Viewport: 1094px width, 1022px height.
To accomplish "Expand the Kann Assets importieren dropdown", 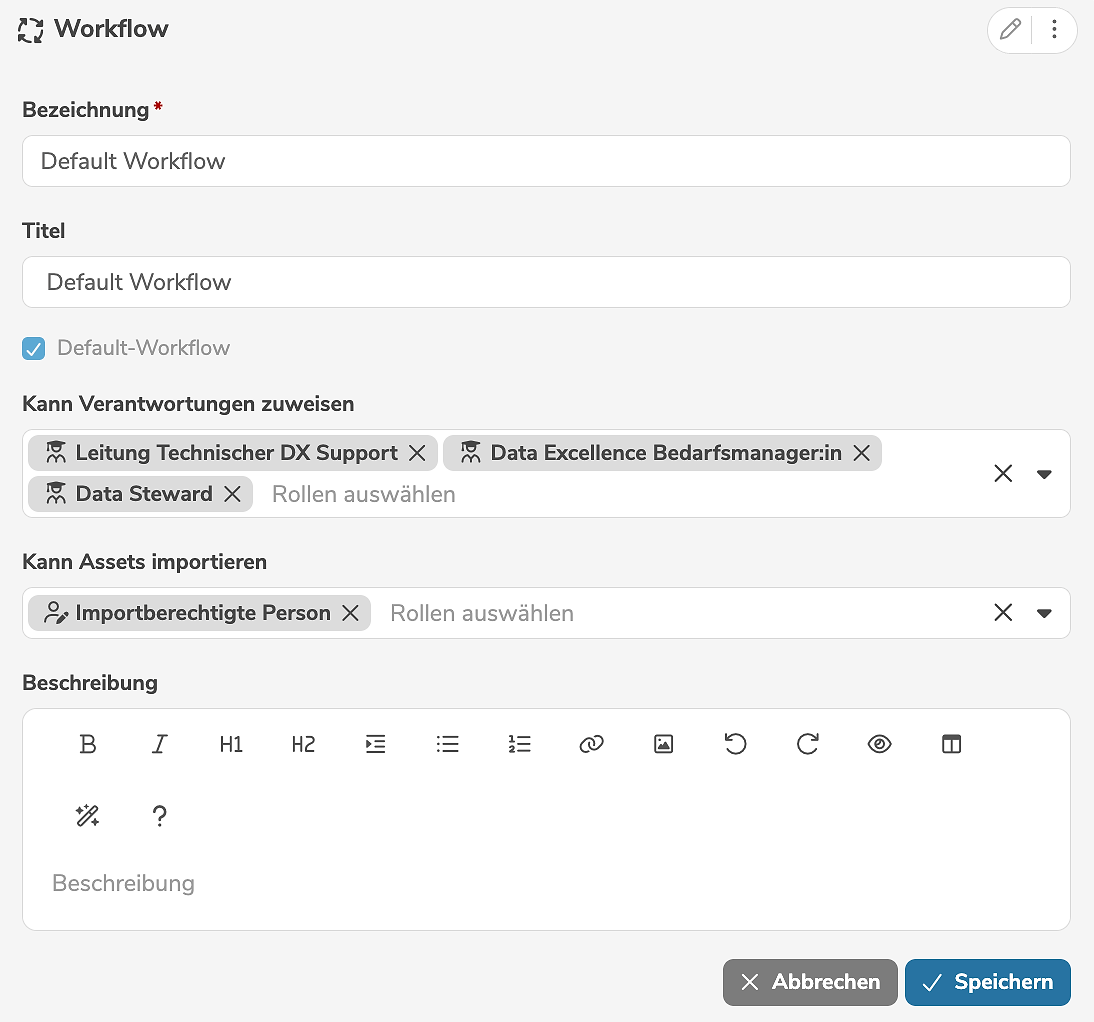I will pos(1044,613).
